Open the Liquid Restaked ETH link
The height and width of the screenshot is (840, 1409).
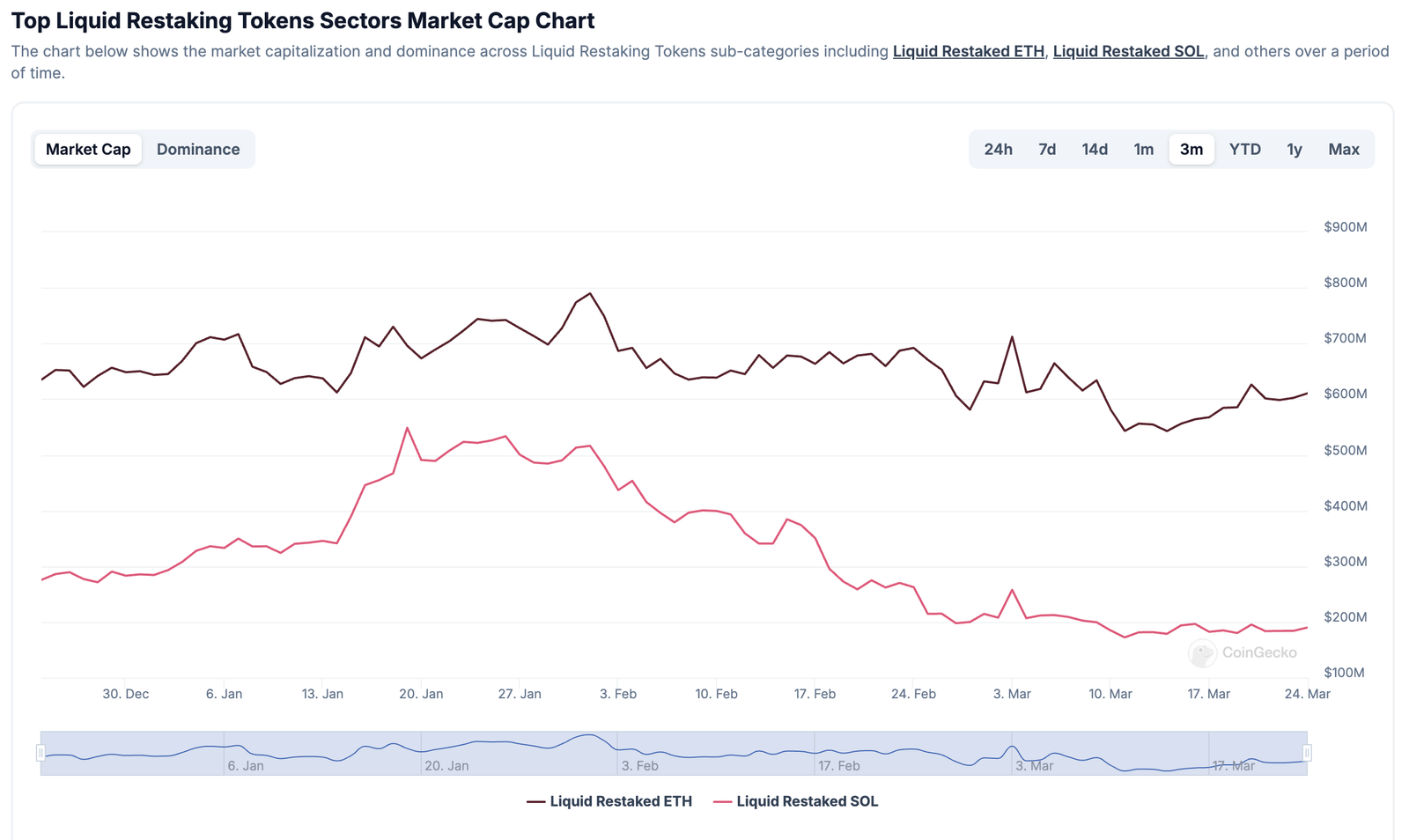click(x=968, y=51)
